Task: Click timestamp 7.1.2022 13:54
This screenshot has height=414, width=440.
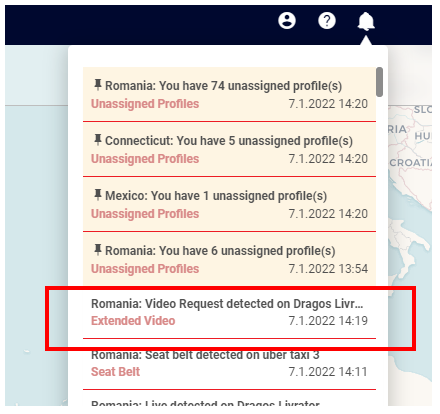Action: [x=328, y=269]
